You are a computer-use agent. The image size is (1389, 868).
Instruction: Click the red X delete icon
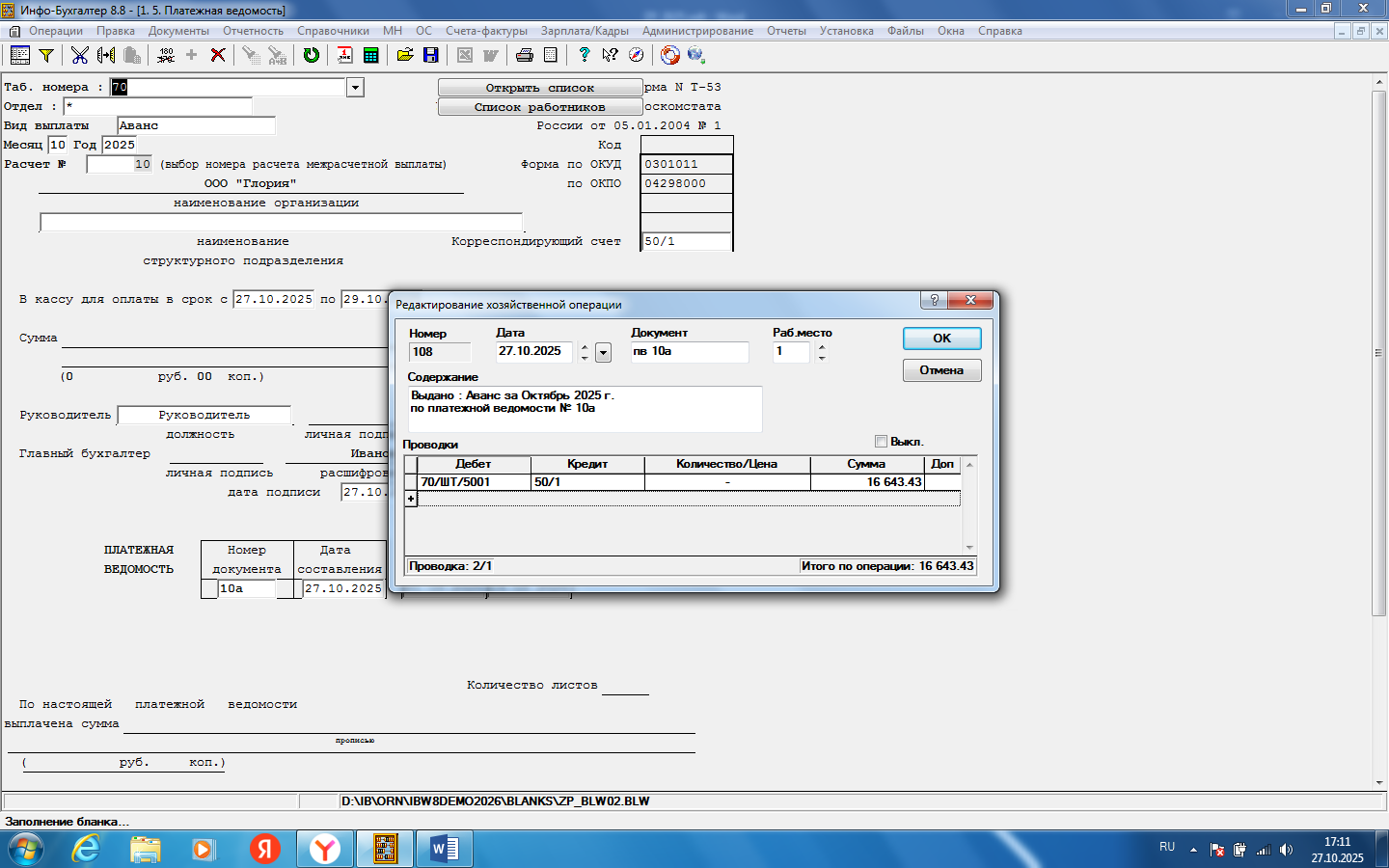218,55
